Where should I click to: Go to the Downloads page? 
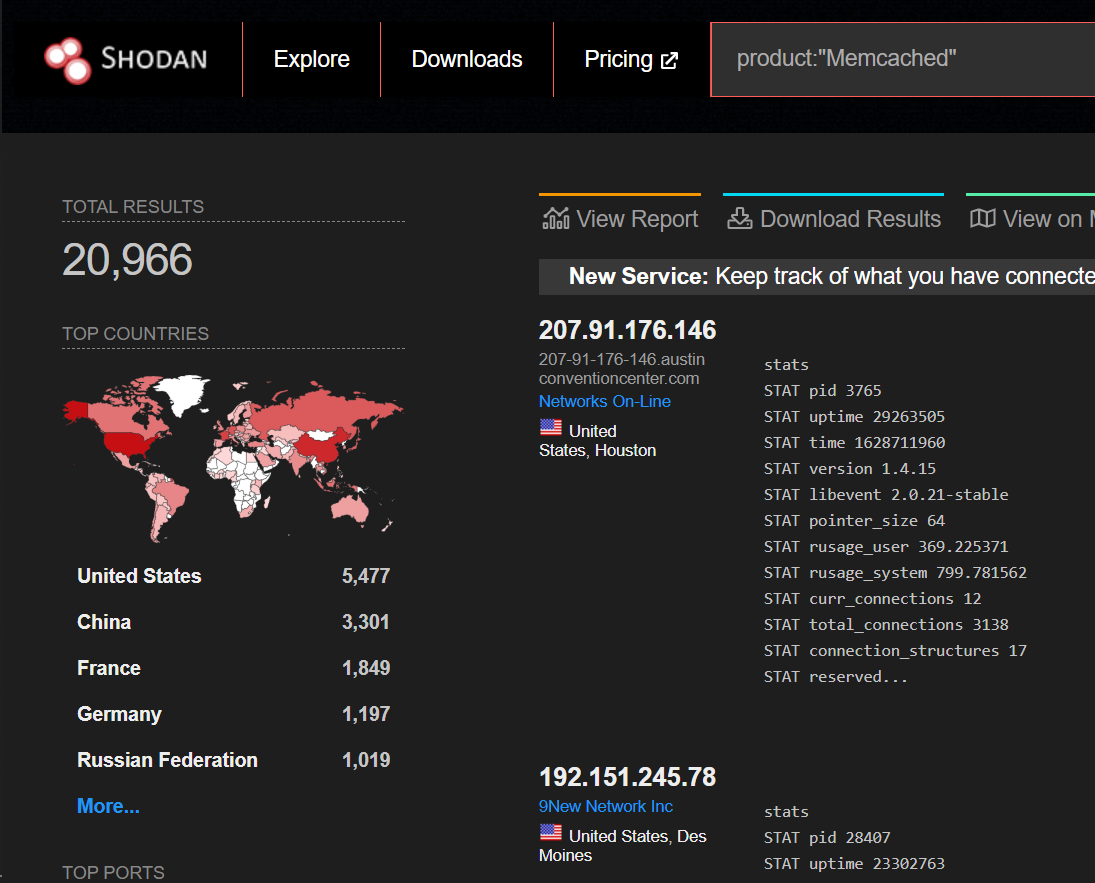[x=466, y=59]
